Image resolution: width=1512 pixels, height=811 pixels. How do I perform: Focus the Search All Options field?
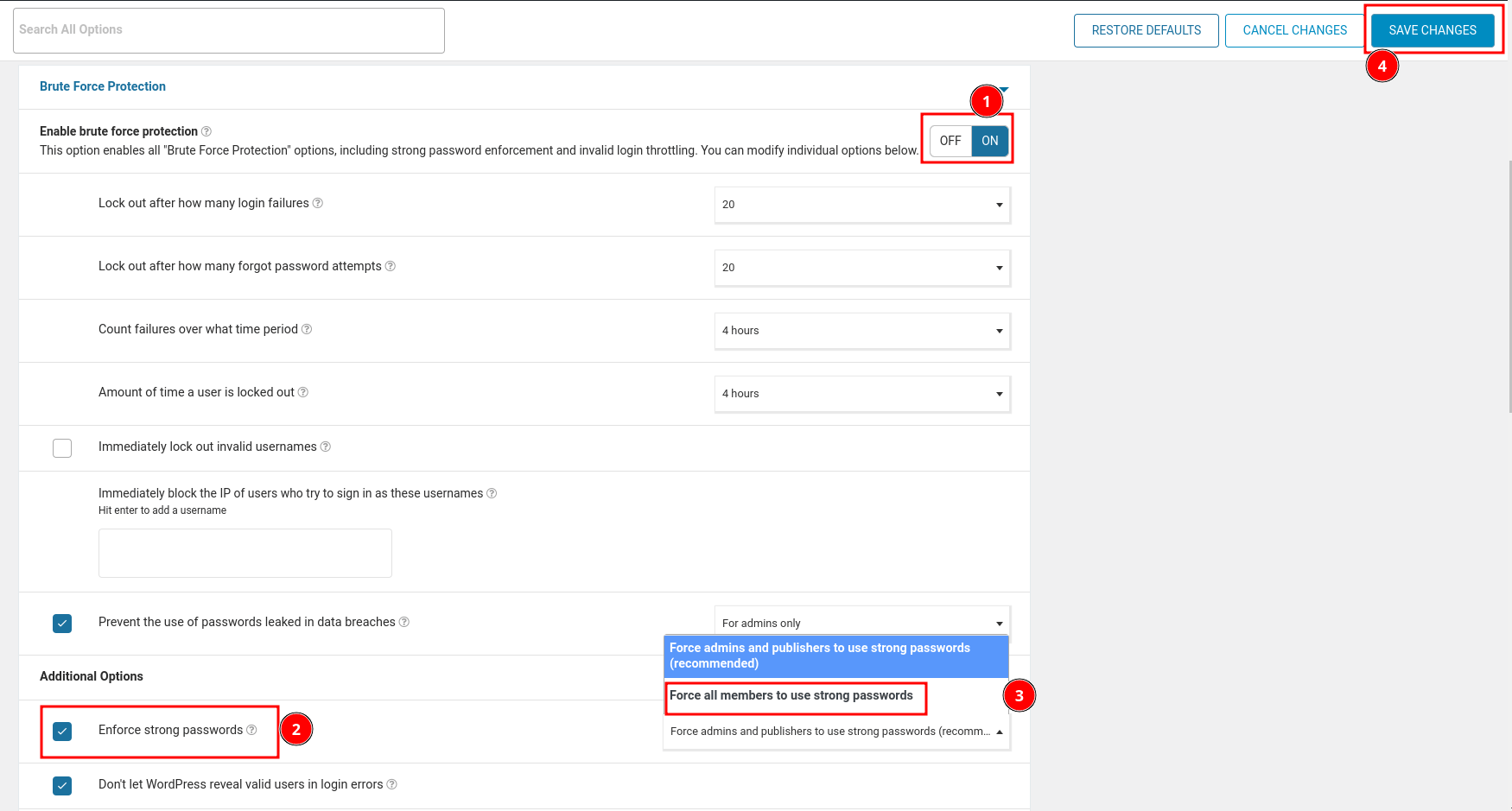[229, 30]
